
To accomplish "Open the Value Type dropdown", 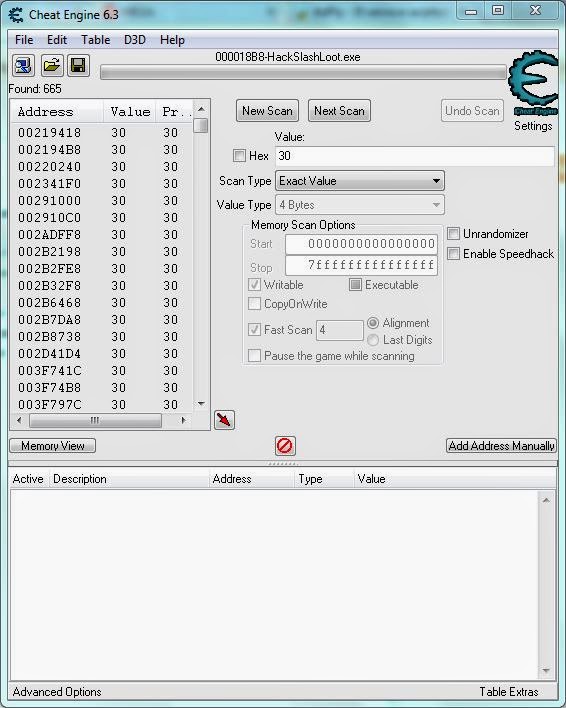I will click(360, 205).
